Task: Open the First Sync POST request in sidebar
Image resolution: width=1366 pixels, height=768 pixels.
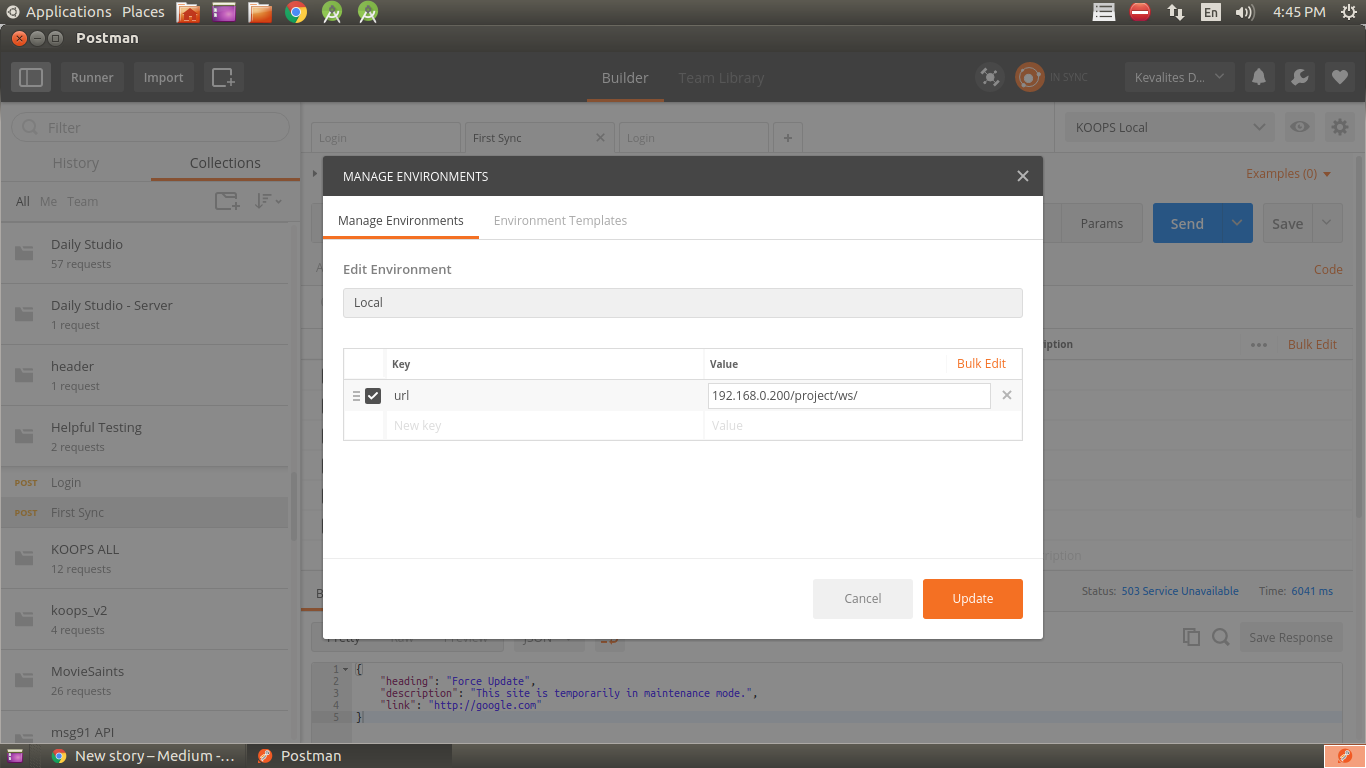Action: [144, 512]
